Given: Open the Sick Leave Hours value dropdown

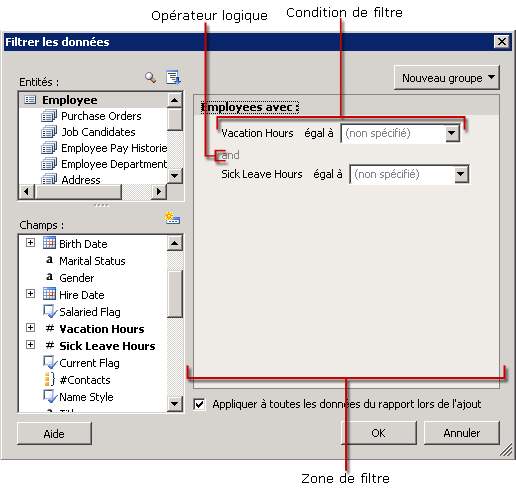Looking at the screenshot, I should (x=461, y=174).
